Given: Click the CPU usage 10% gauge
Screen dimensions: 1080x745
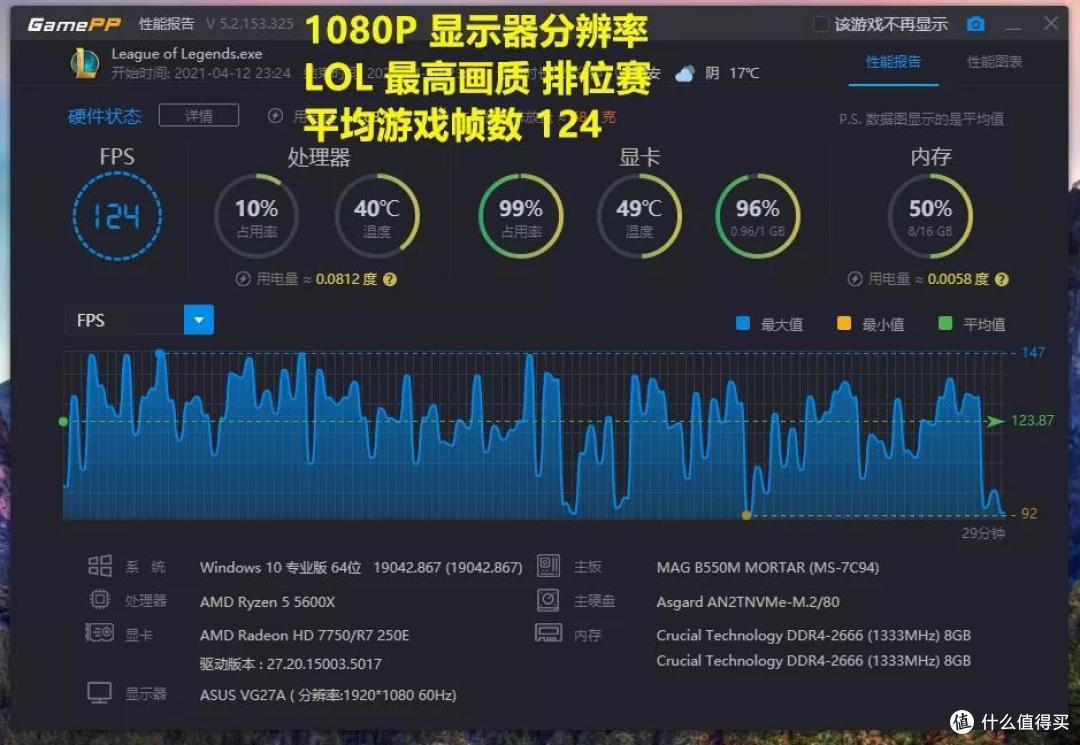Looking at the screenshot, I should pos(257,216).
